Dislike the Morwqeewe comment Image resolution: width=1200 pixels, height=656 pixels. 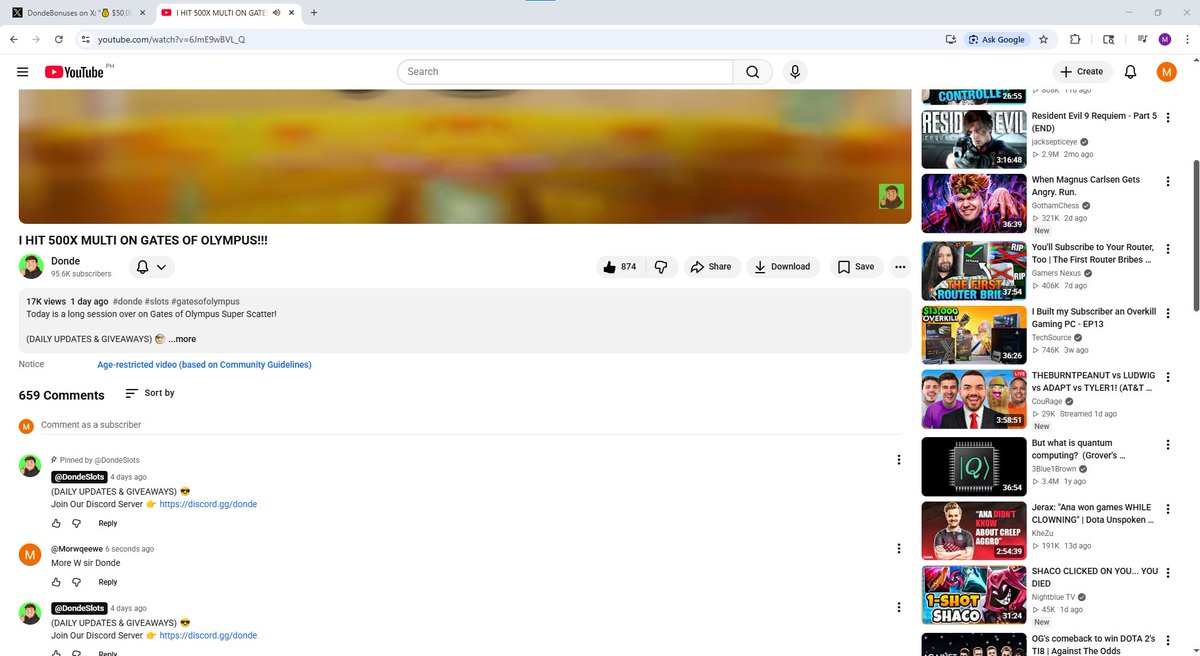[77, 581]
